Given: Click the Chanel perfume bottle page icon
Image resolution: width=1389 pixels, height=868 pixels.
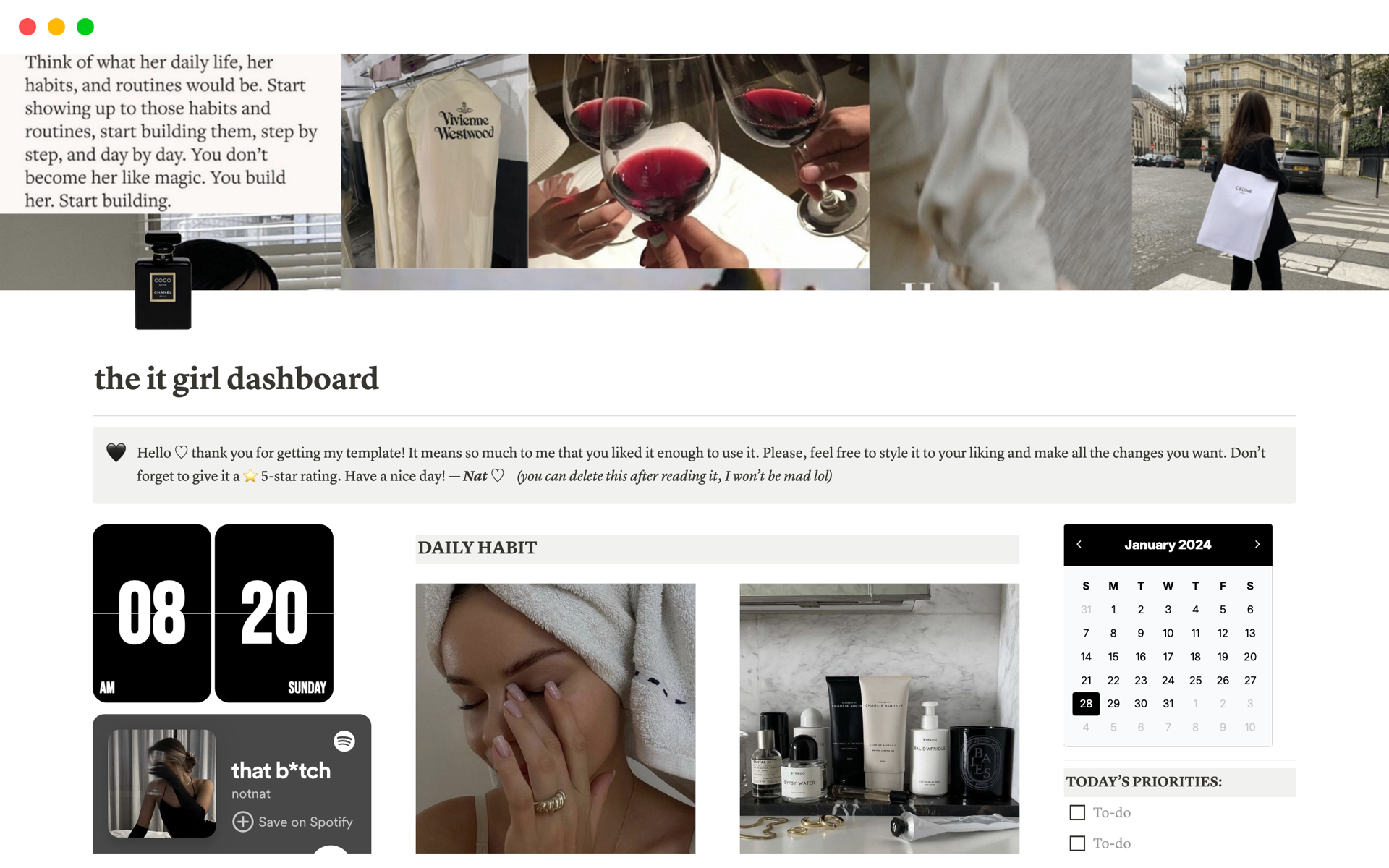Looking at the screenshot, I should (x=163, y=281).
